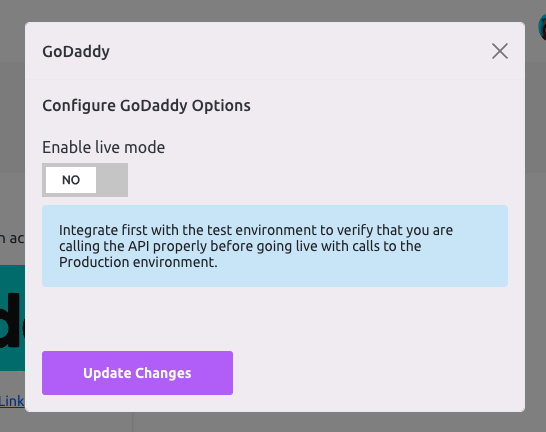Toggle the Enable live mode switch
This screenshot has width=546, height=432.
coord(85,180)
